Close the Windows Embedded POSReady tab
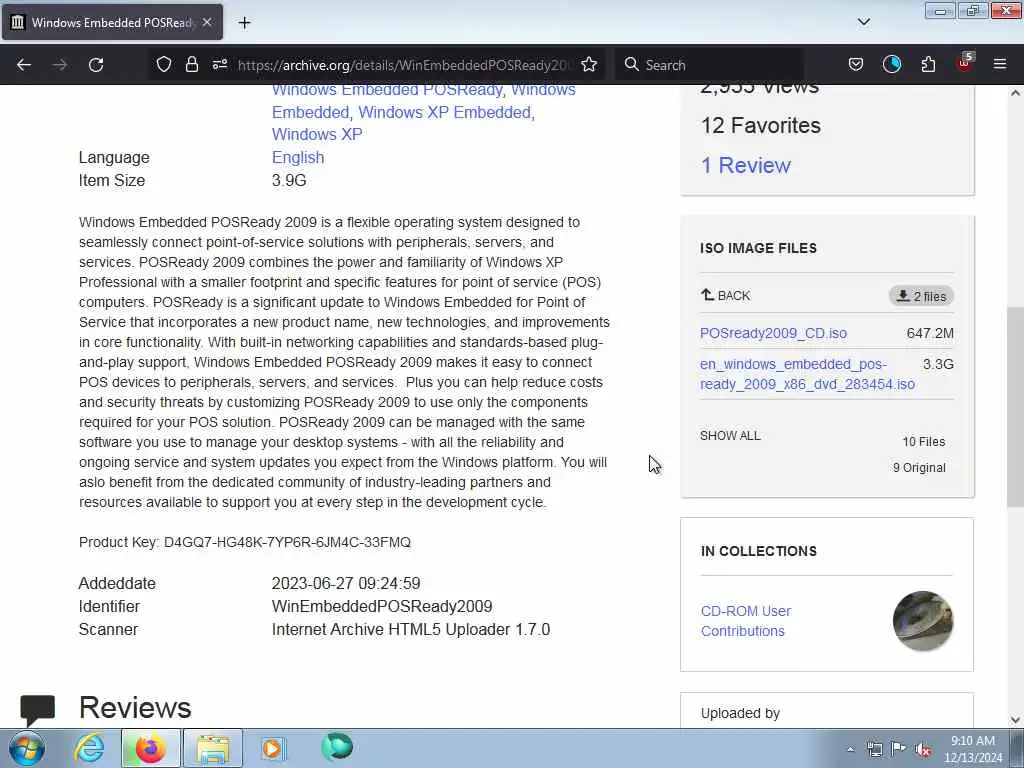The width and height of the screenshot is (1024, 768). tap(206, 22)
